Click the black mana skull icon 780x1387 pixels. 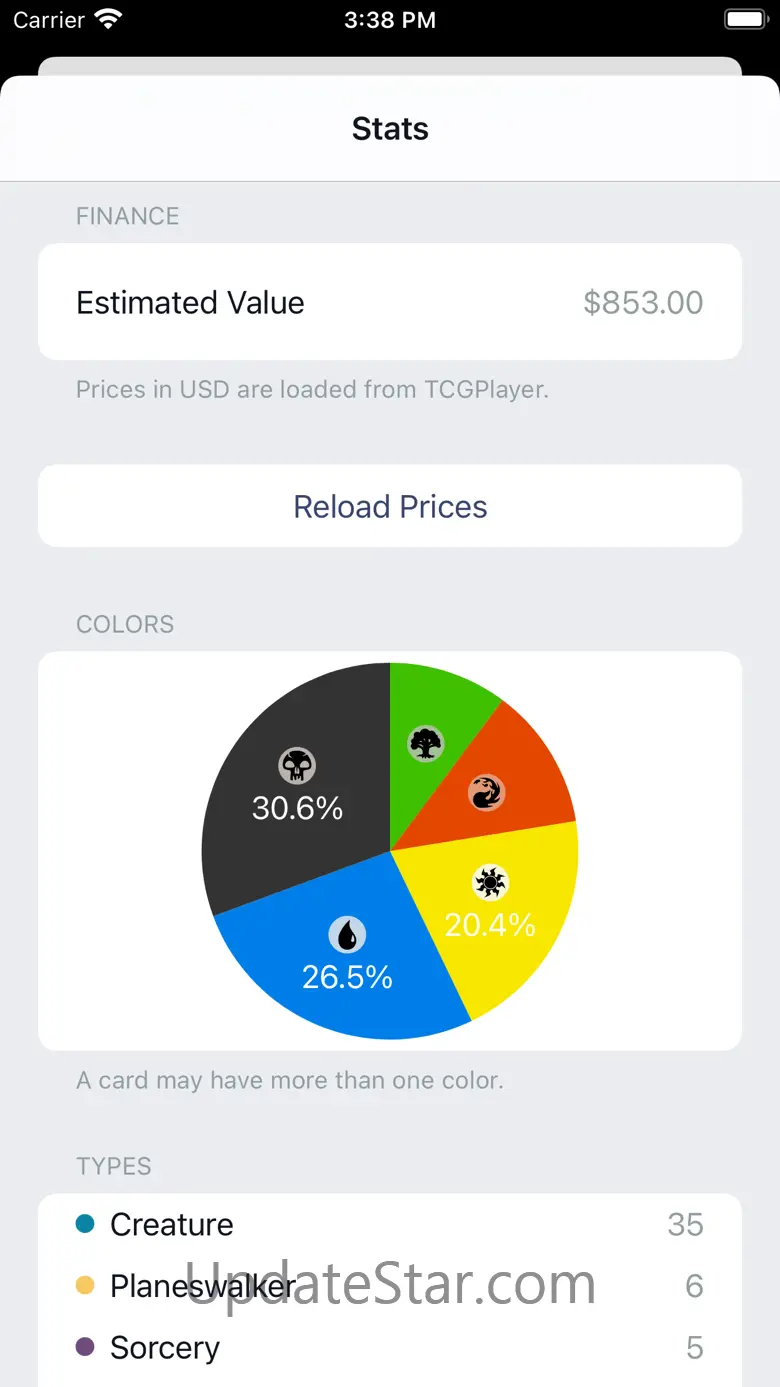tap(297, 766)
